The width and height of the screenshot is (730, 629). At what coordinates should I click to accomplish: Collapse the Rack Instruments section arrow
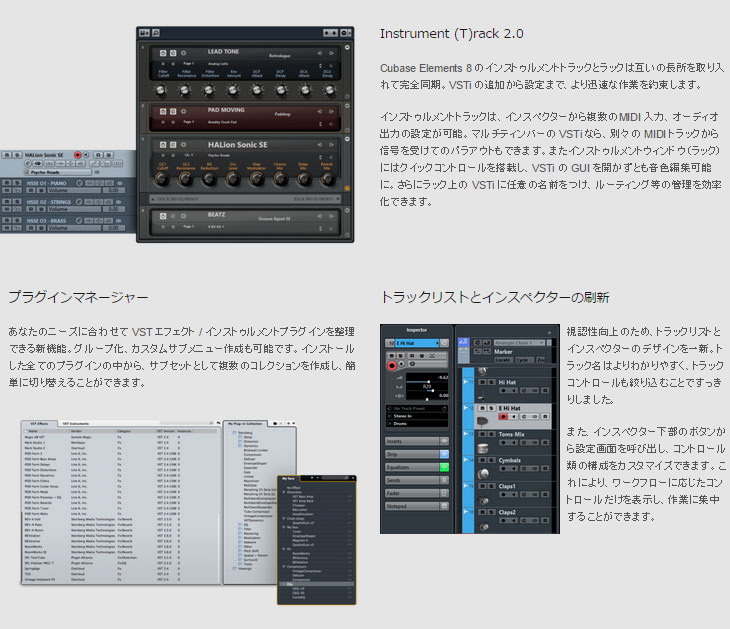[x=338, y=199]
